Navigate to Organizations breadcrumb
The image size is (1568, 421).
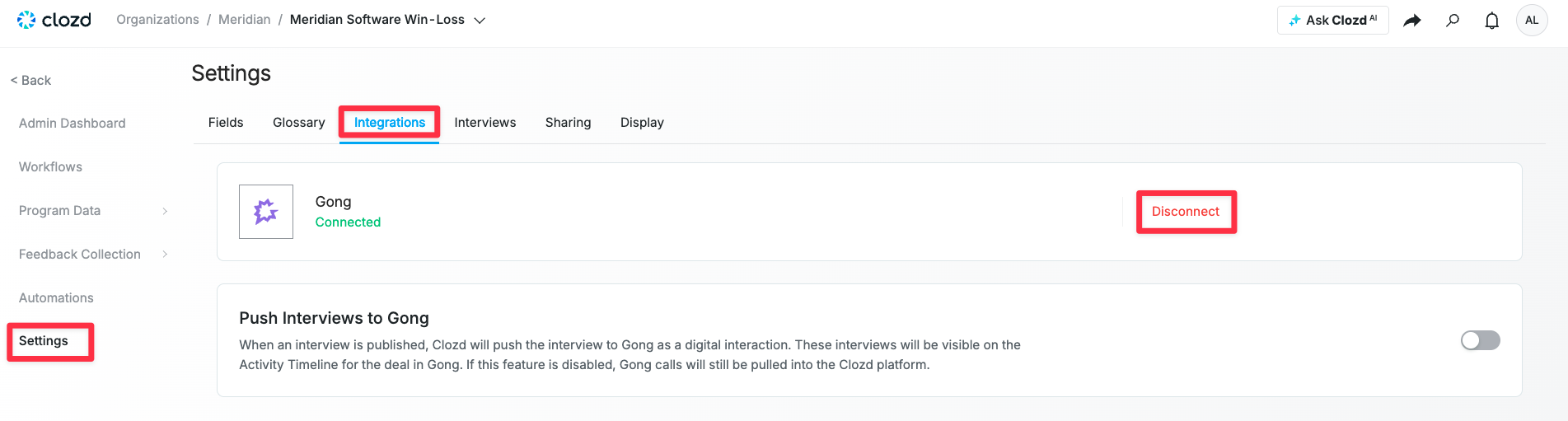157,20
